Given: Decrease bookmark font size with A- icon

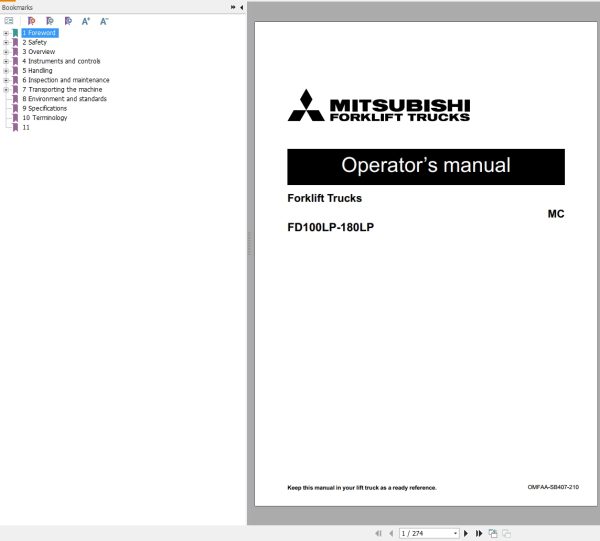Looking at the screenshot, I should click(104, 21).
